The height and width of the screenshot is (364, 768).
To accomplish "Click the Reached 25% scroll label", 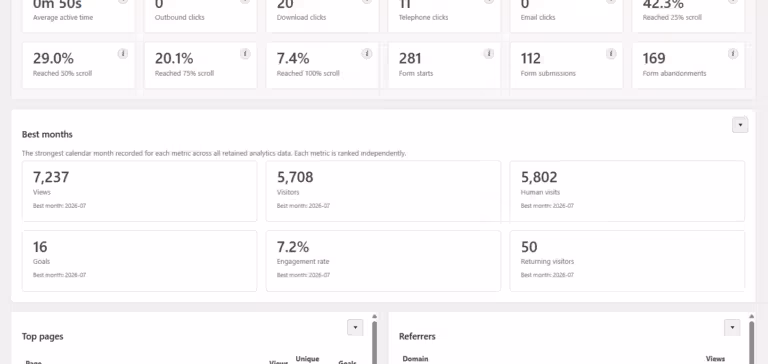I will point(672,17).
